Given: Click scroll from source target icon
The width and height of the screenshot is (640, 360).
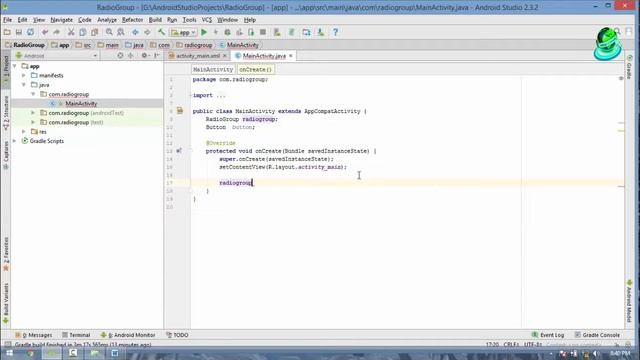Looking at the screenshot, I should click(x=120, y=56).
